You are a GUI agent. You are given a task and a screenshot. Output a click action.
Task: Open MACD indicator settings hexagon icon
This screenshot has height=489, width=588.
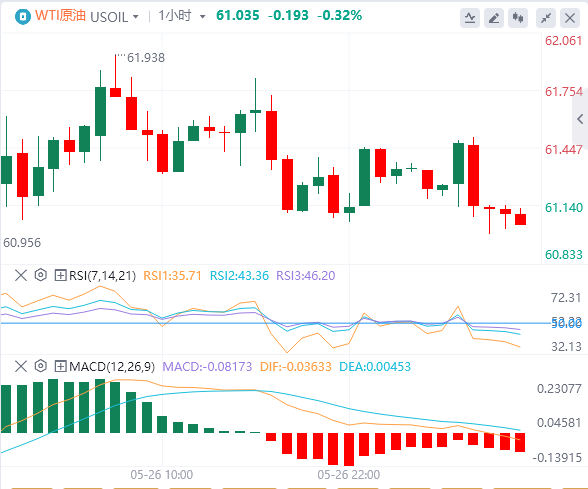pos(40,366)
